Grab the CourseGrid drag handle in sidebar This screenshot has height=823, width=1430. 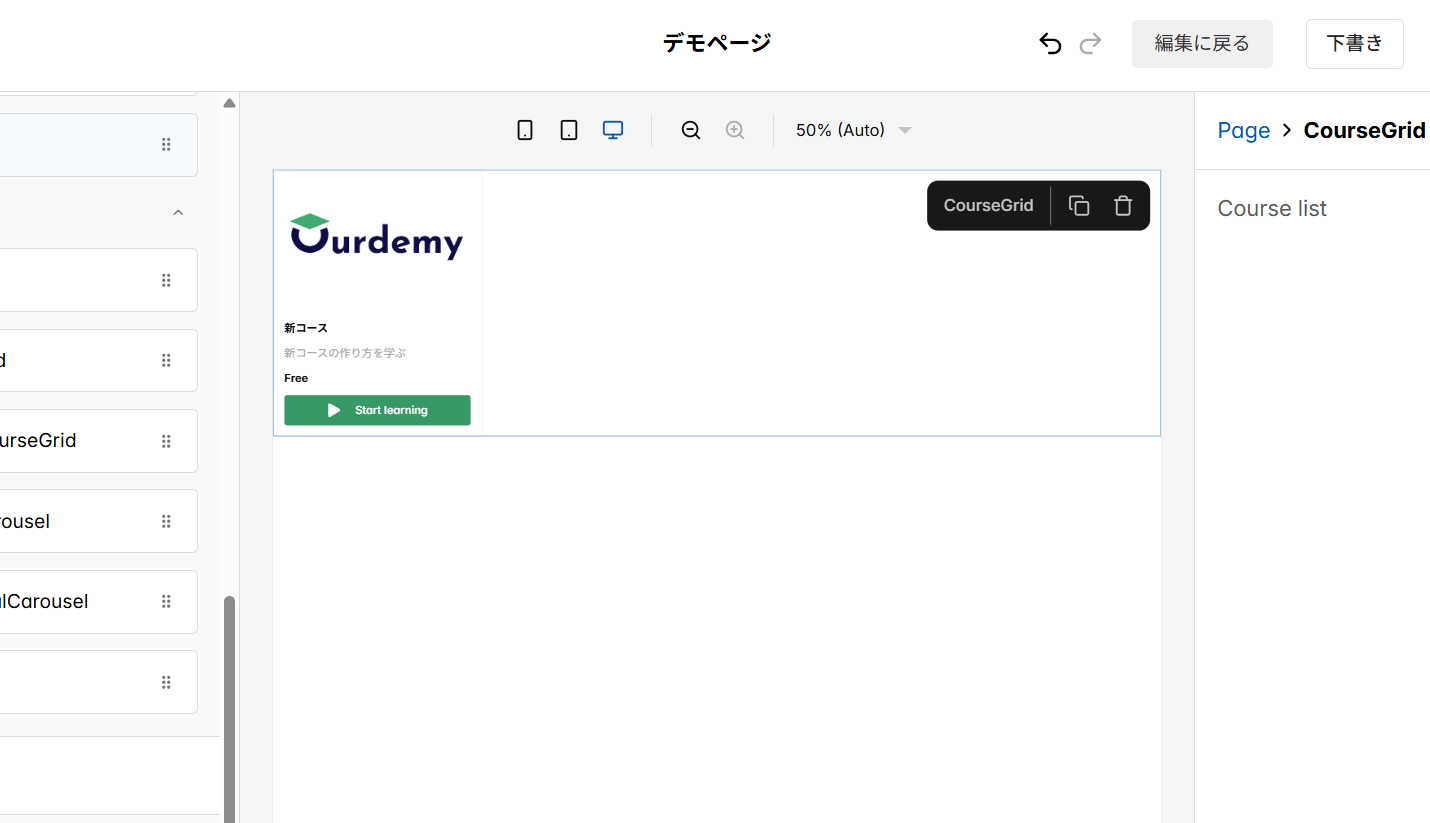[x=166, y=440]
